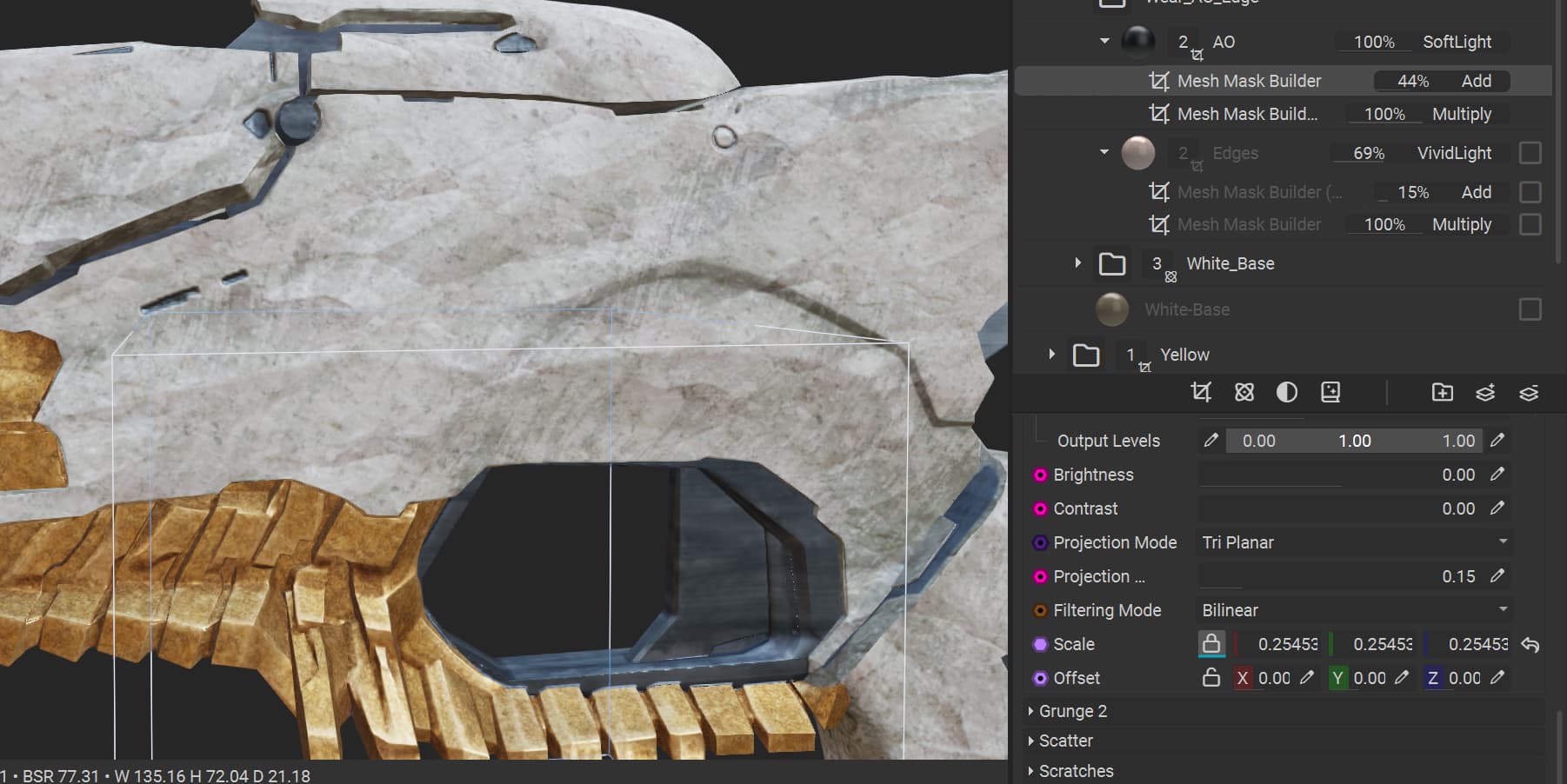Click the add layer stack icon with plus
Viewport: 1567px width, 784px height.
point(1485,393)
